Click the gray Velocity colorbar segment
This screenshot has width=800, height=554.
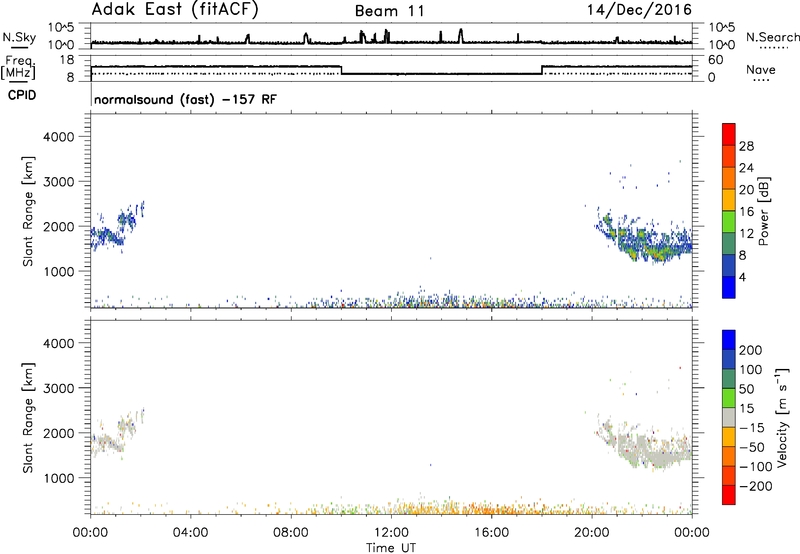(729, 417)
